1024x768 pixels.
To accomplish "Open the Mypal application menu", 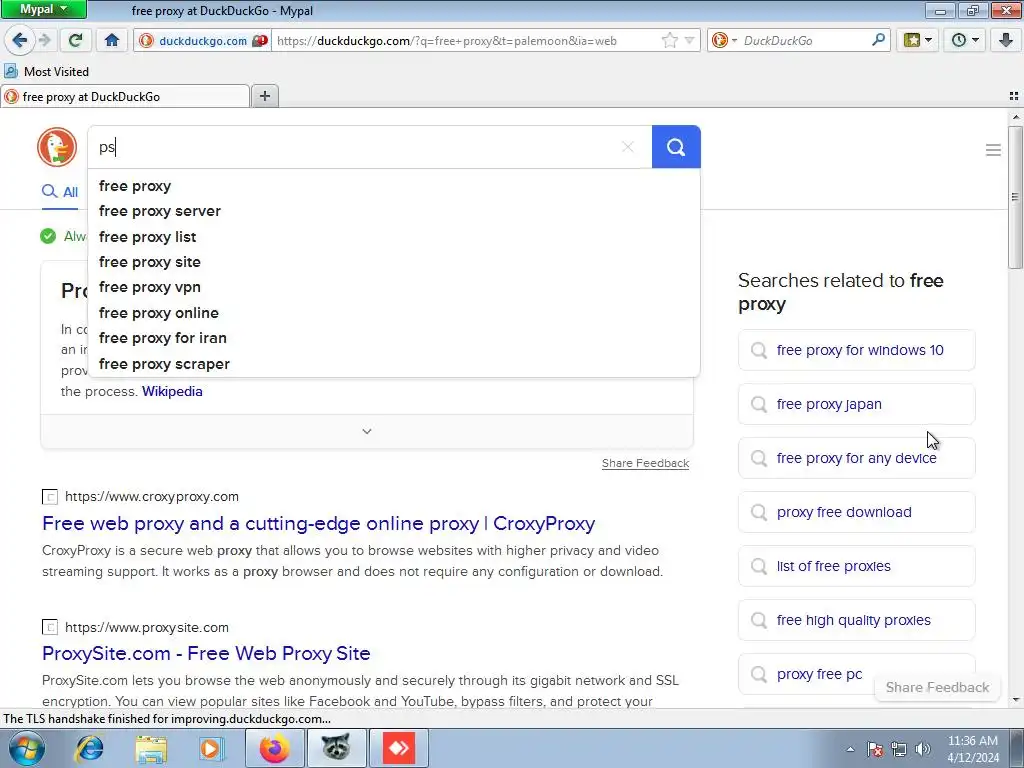I will pyautogui.click(x=43, y=9).
